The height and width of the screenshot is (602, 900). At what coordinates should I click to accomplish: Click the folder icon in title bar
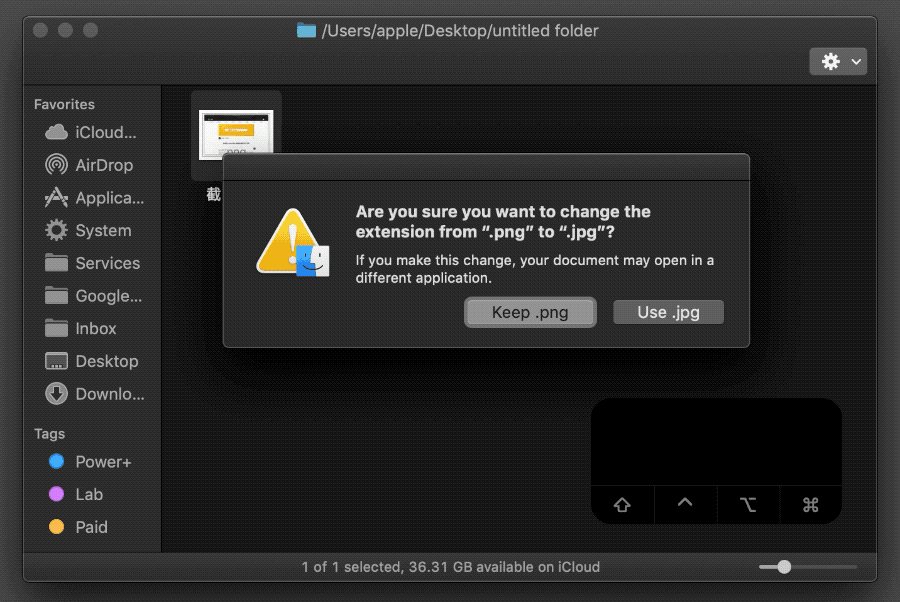[307, 30]
